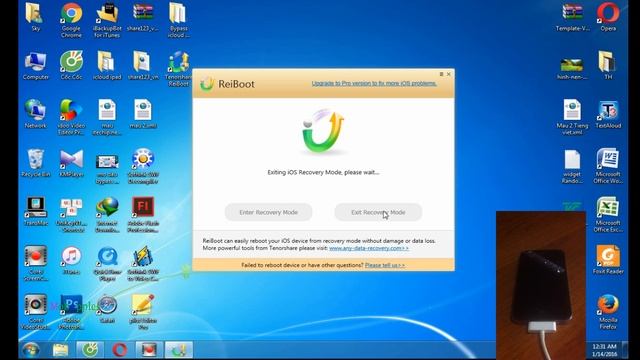
Task: Select the icloud ipad folder
Action: tap(107, 65)
